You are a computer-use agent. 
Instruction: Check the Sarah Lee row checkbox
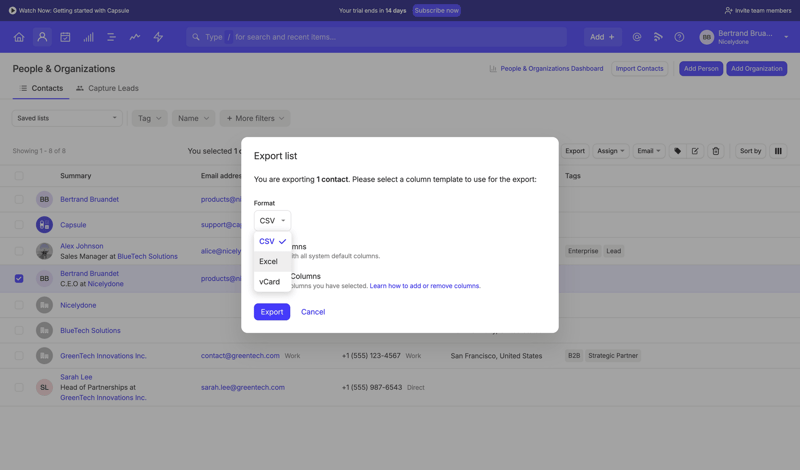pos(19,387)
